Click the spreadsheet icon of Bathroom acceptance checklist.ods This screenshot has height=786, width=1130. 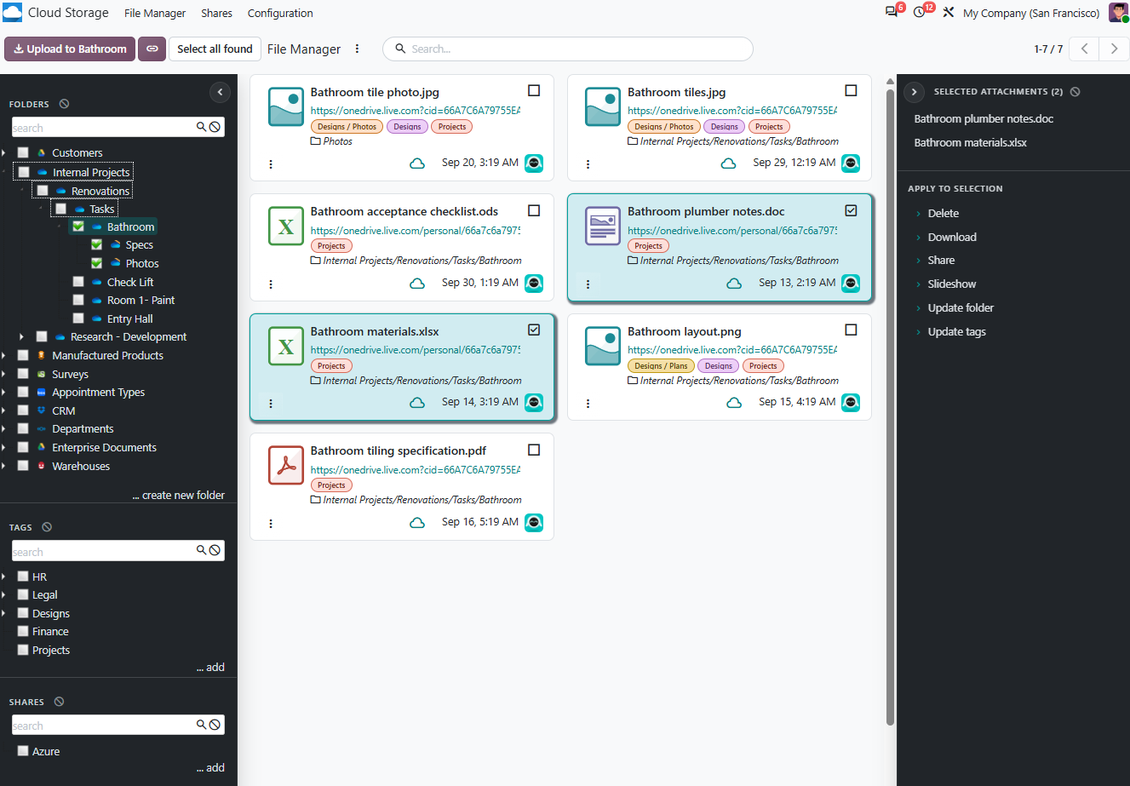tap(286, 226)
